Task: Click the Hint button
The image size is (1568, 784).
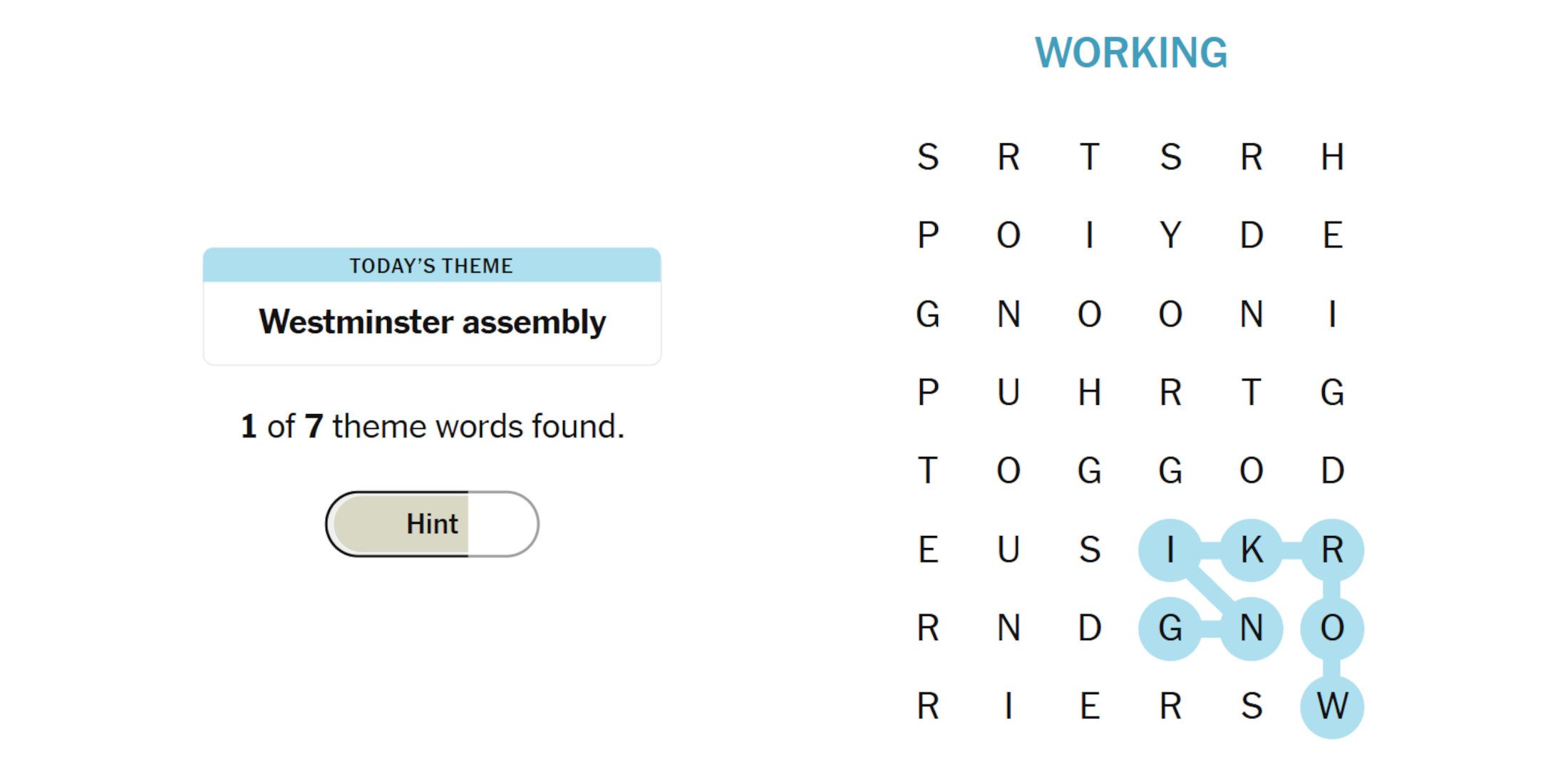Action: click(432, 524)
